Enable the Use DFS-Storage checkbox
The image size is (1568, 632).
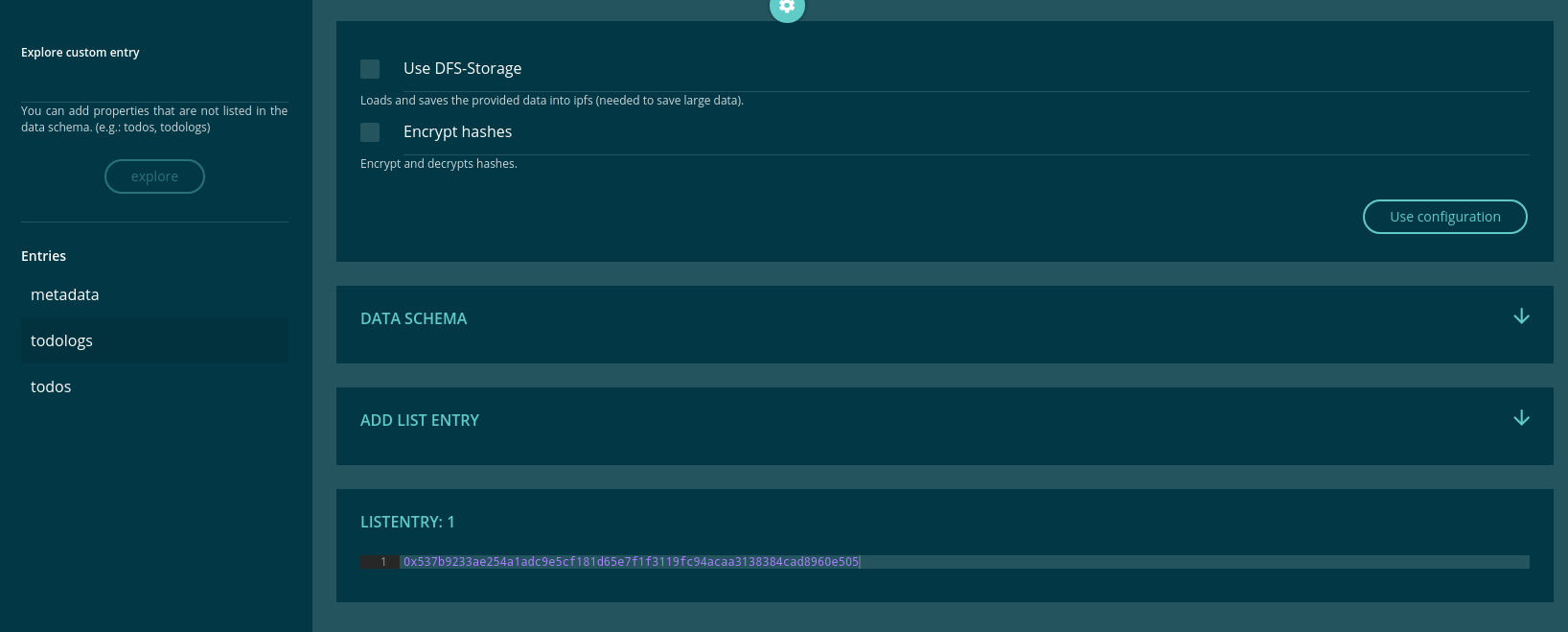point(370,69)
